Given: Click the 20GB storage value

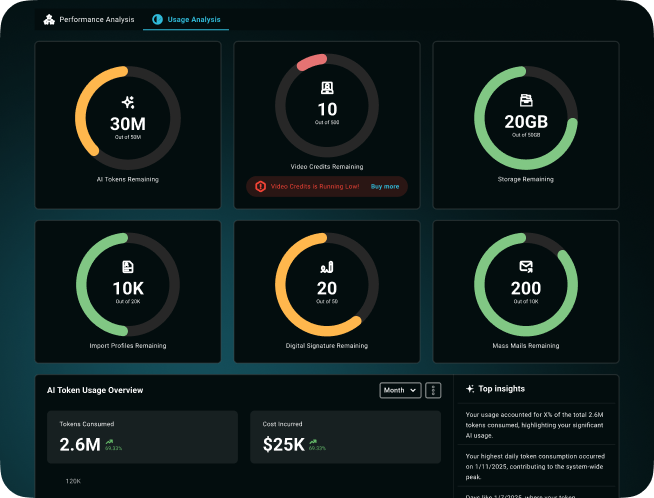Looking at the screenshot, I should (x=526, y=122).
